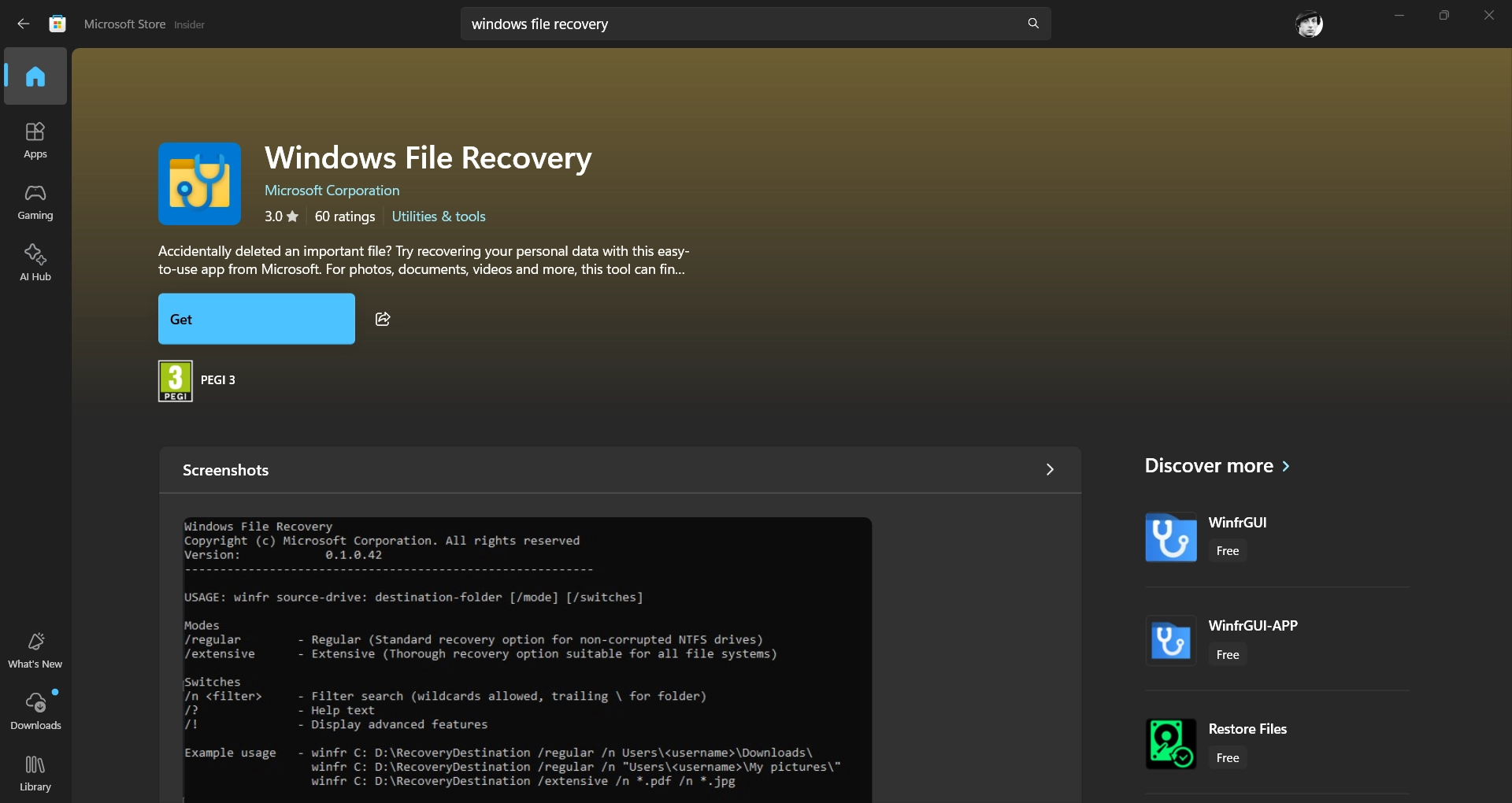
Task: Open the Gaming section
Action: point(35,202)
